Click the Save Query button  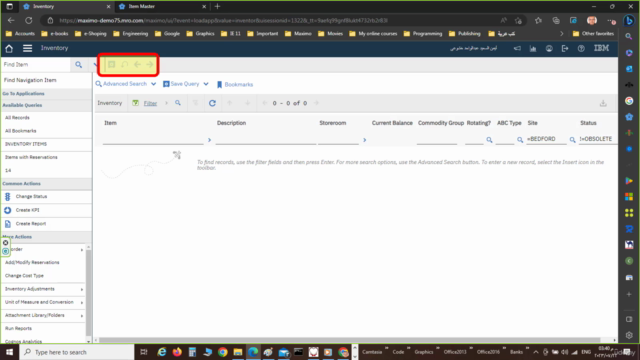tap(181, 84)
